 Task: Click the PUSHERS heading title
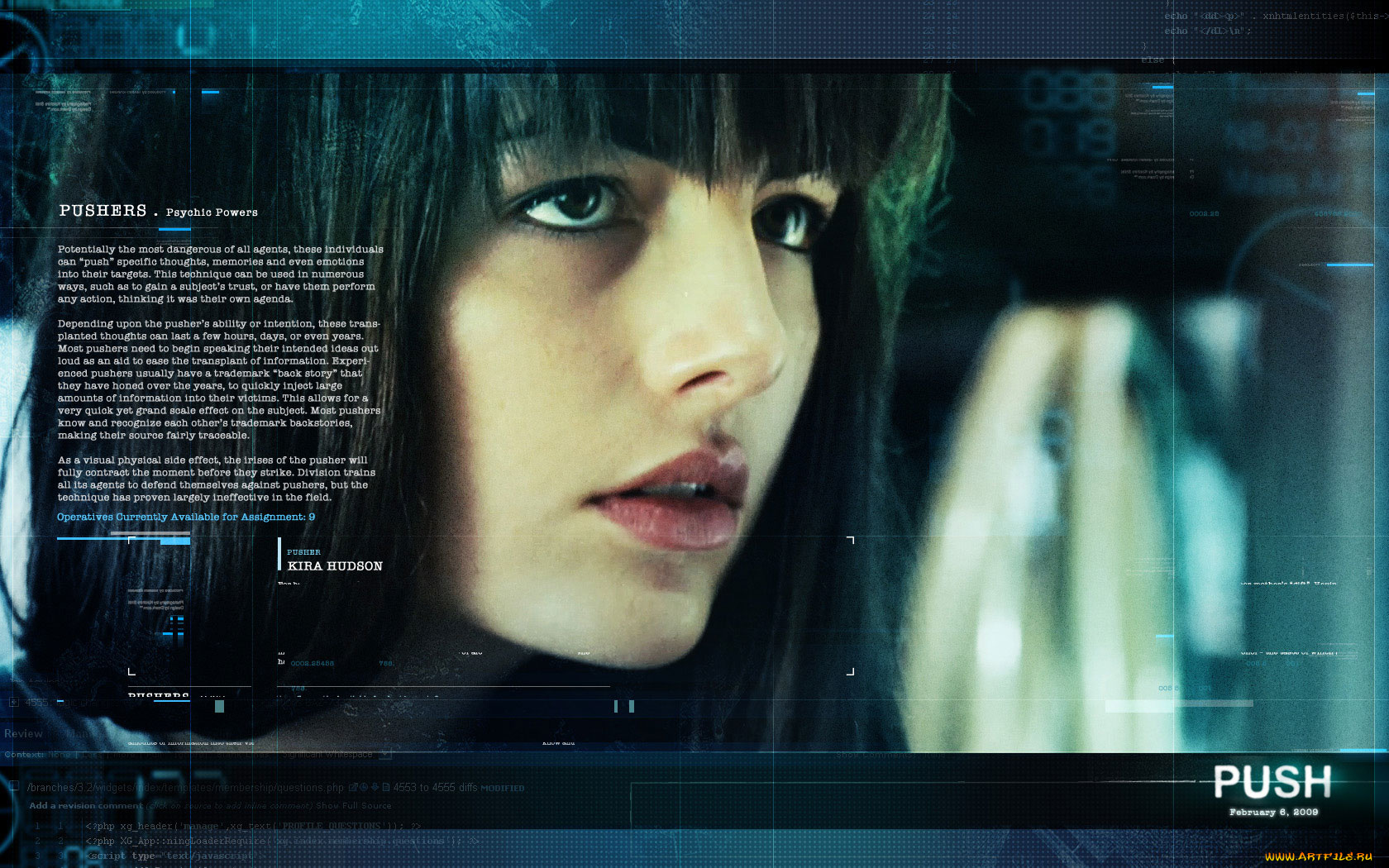coord(103,211)
